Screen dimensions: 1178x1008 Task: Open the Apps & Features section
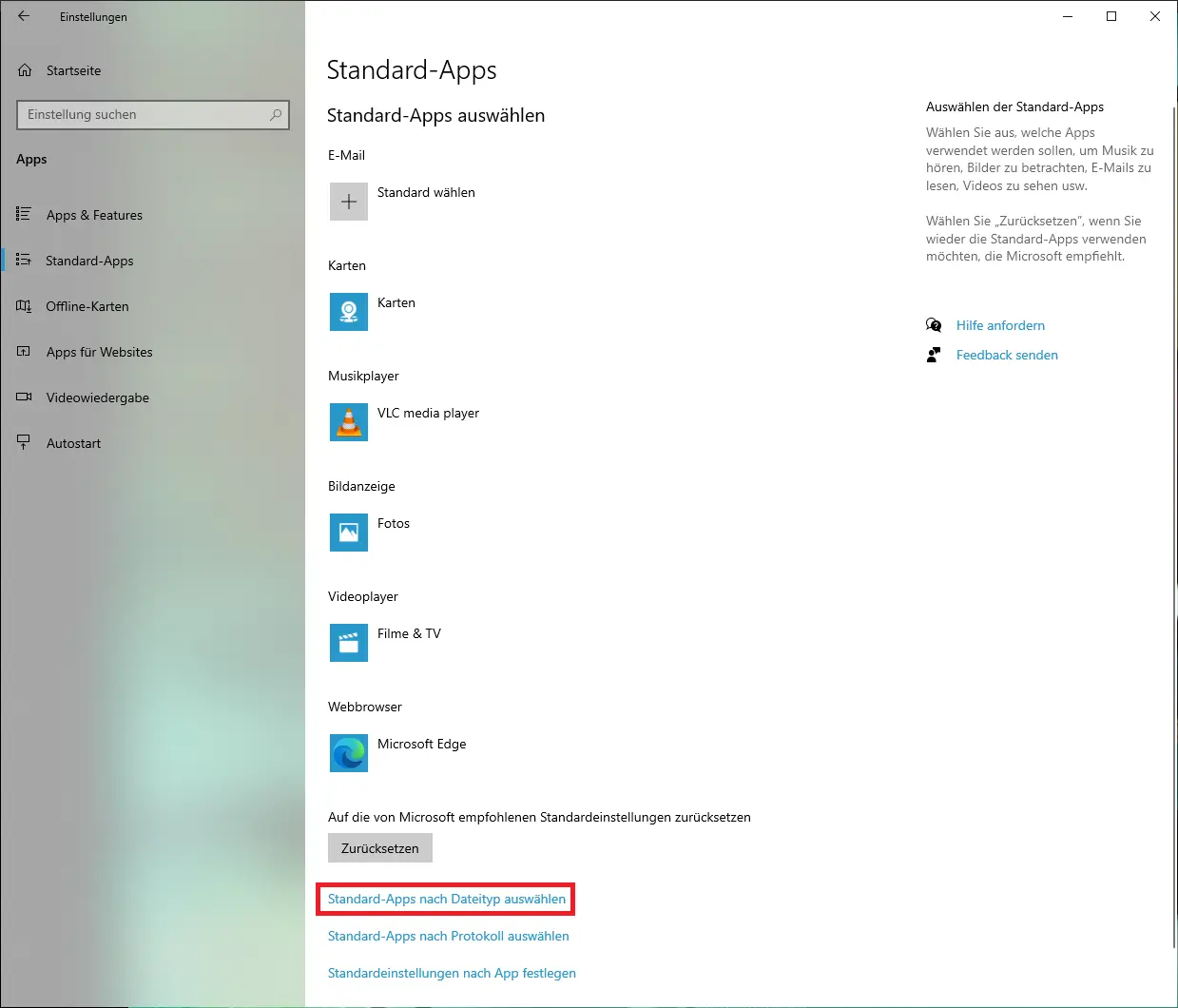pyautogui.click(x=94, y=215)
